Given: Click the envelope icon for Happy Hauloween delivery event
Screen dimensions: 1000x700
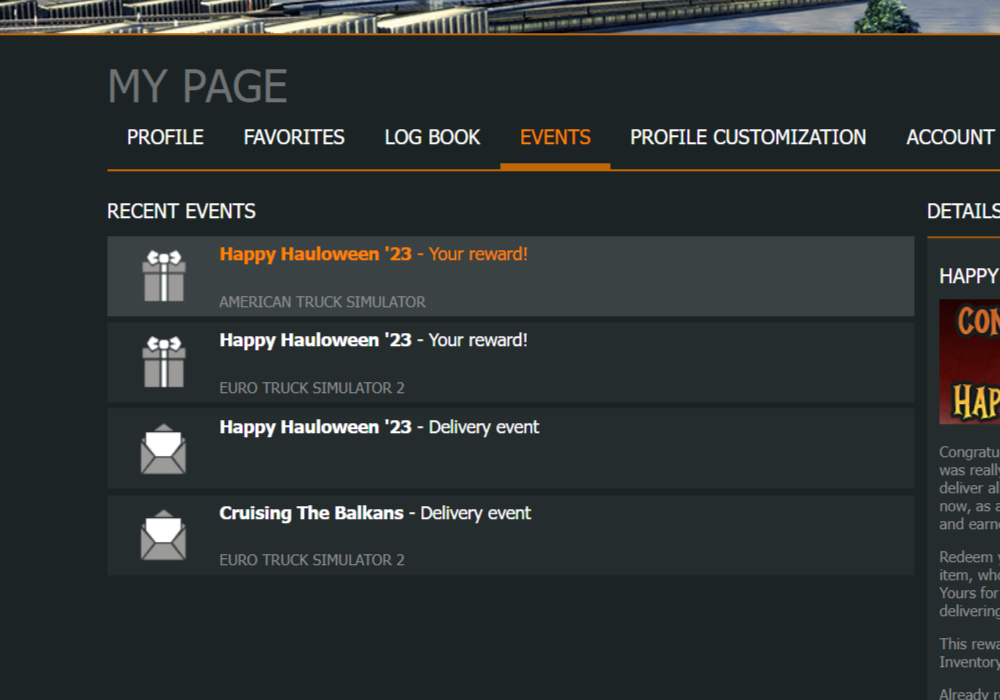Looking at the screenshot, I should pyautogui.click(x=163, y=449).
